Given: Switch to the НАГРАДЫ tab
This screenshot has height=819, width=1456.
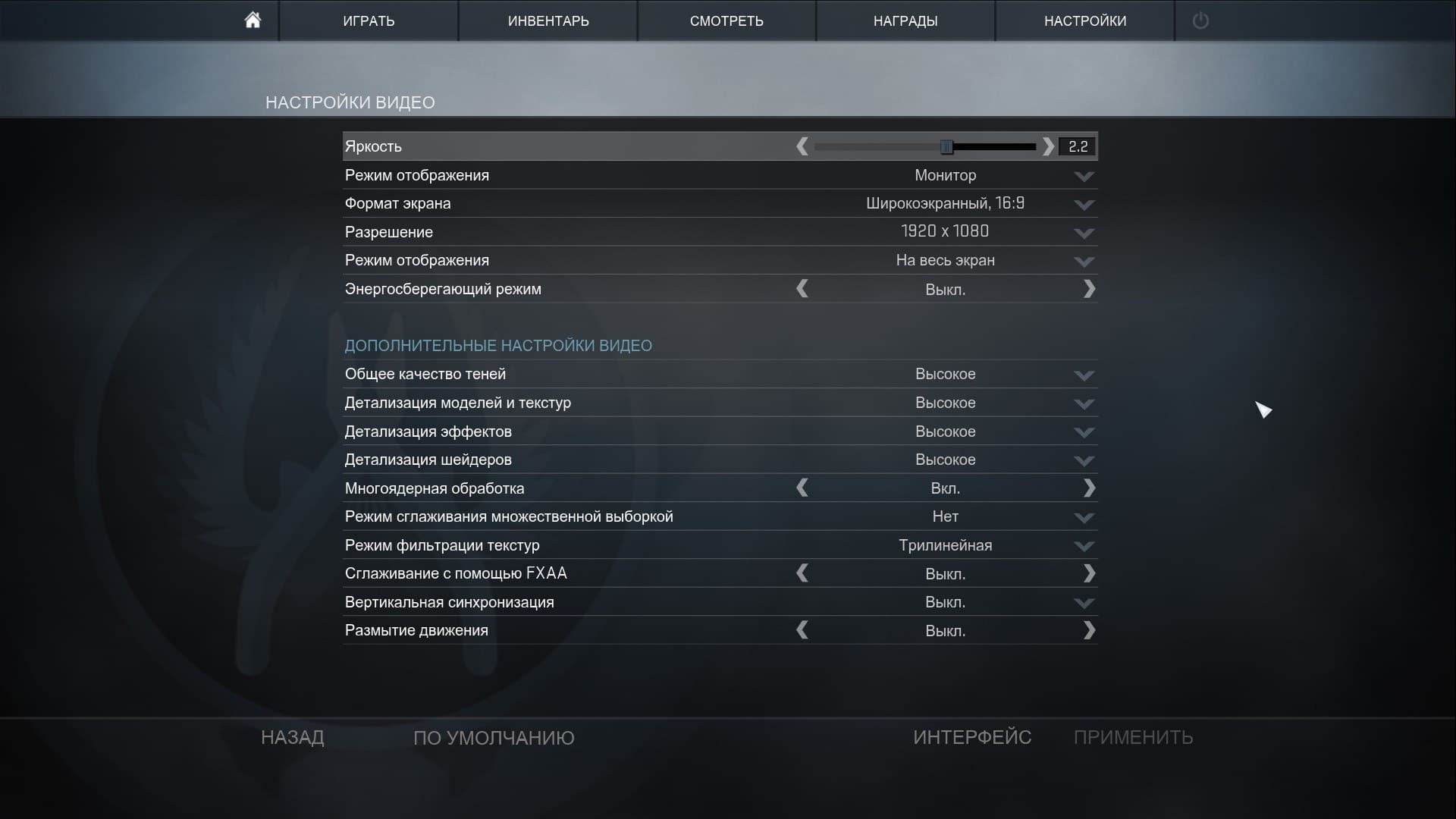Looking at the screenshot, I should pyautogui.click(x=905, y=21).
